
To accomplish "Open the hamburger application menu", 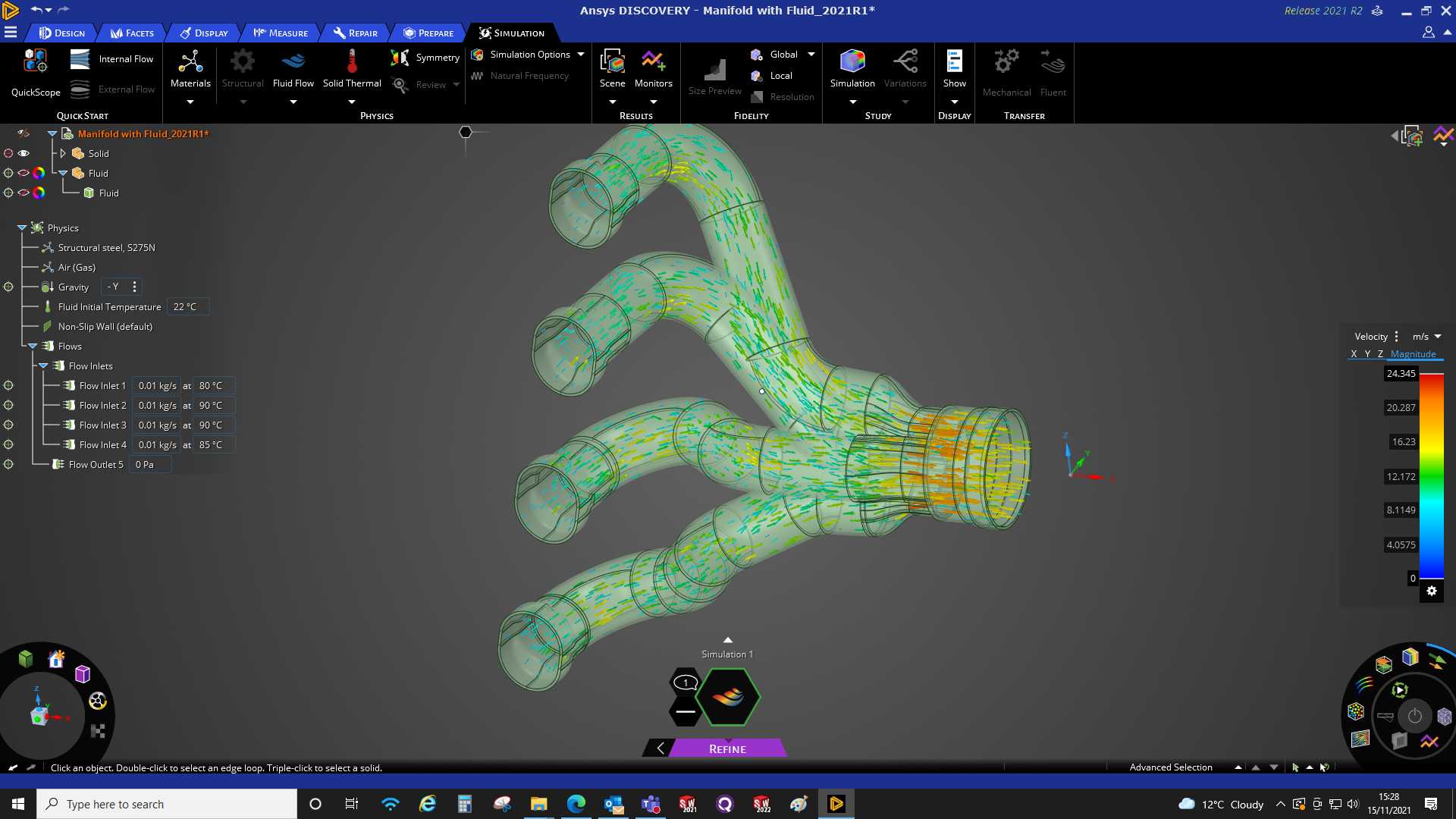I will pyautogui.click(x=11, y=33).
